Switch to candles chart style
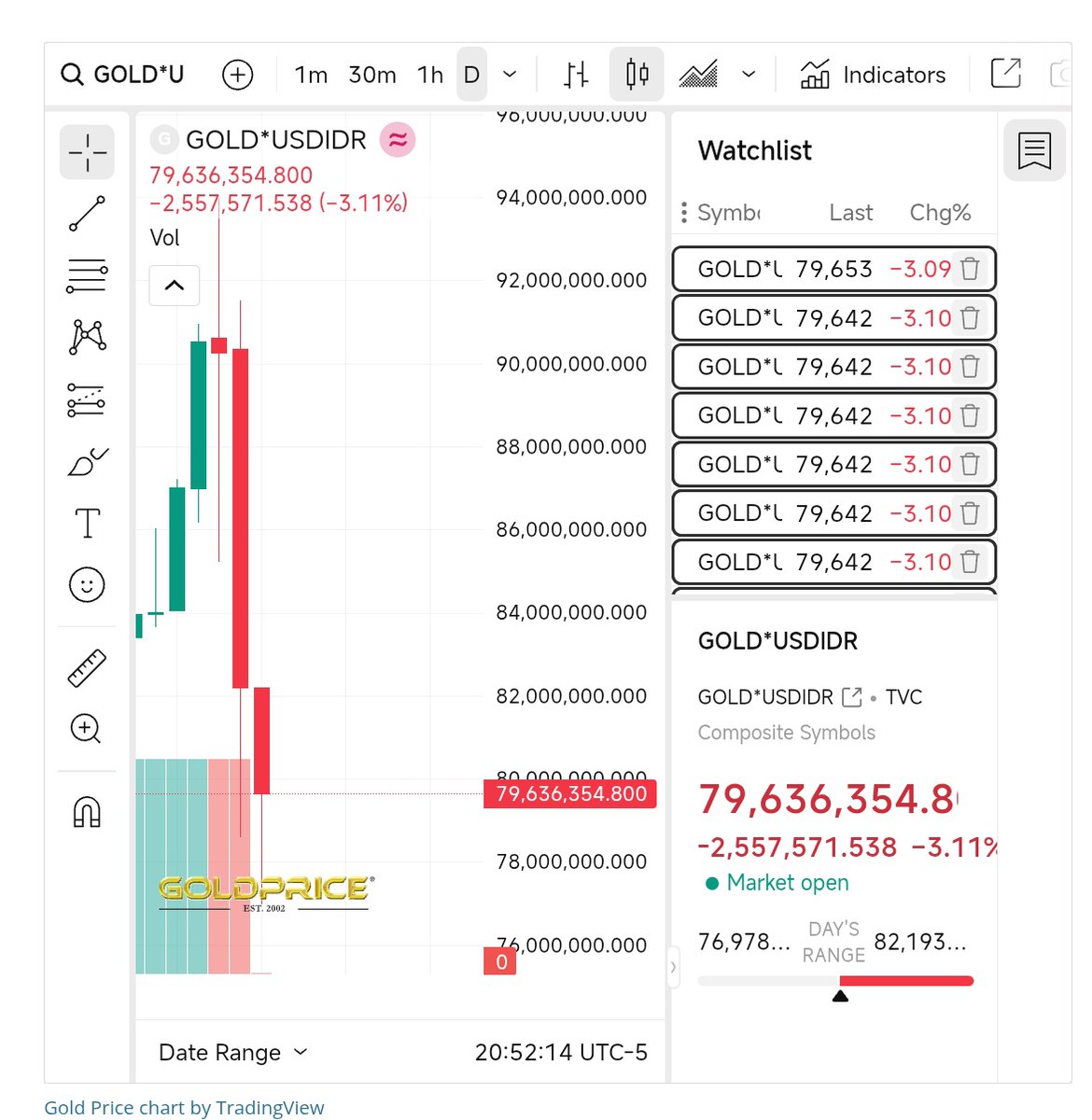Screen dimensions: 1092x1120 click(637, 75)
